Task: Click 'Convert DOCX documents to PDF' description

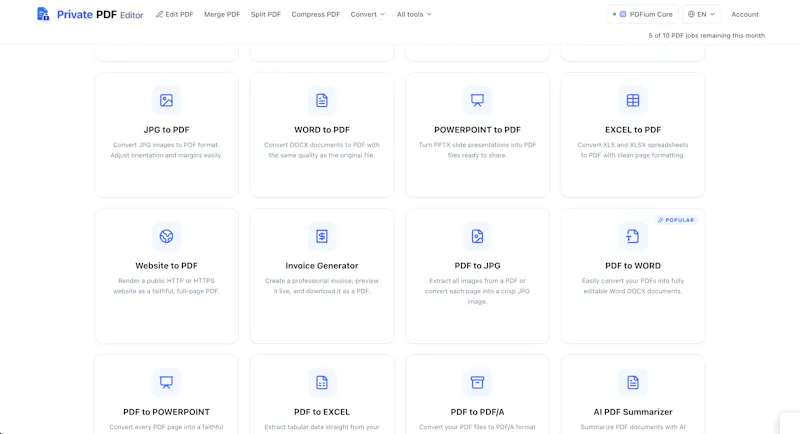Action: pyautogui.click(x=322, y=150)
